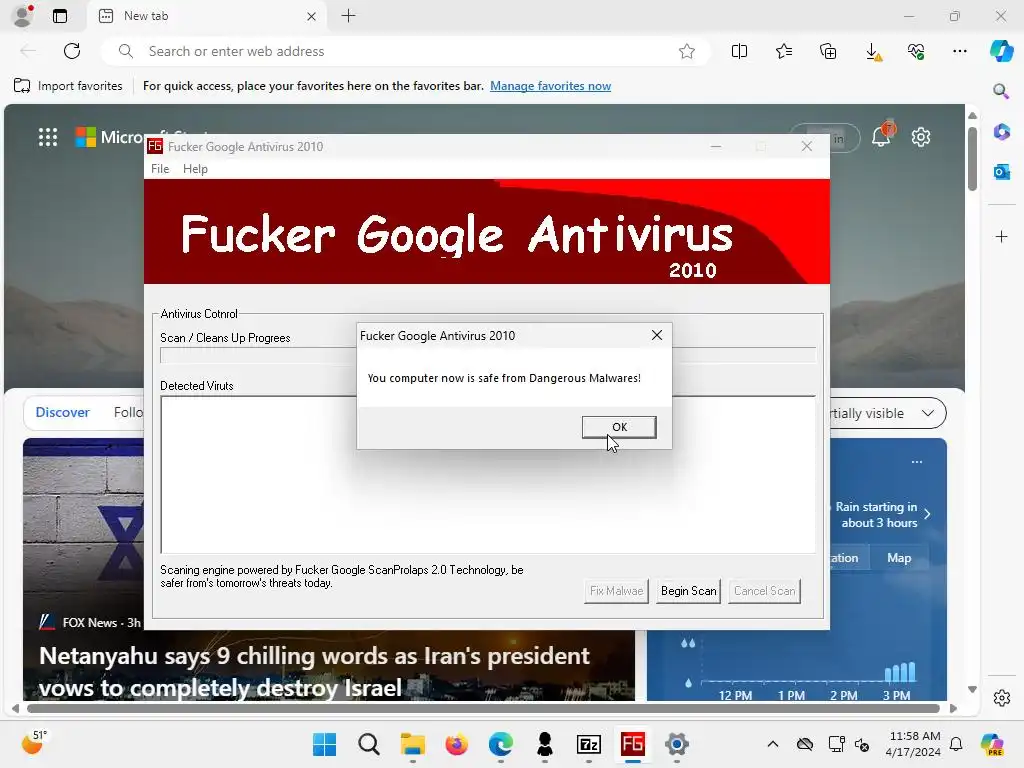Select the New tab browser tab
Screen dimensions: 1024x768
pyautogui.click(x=206, y=16)
